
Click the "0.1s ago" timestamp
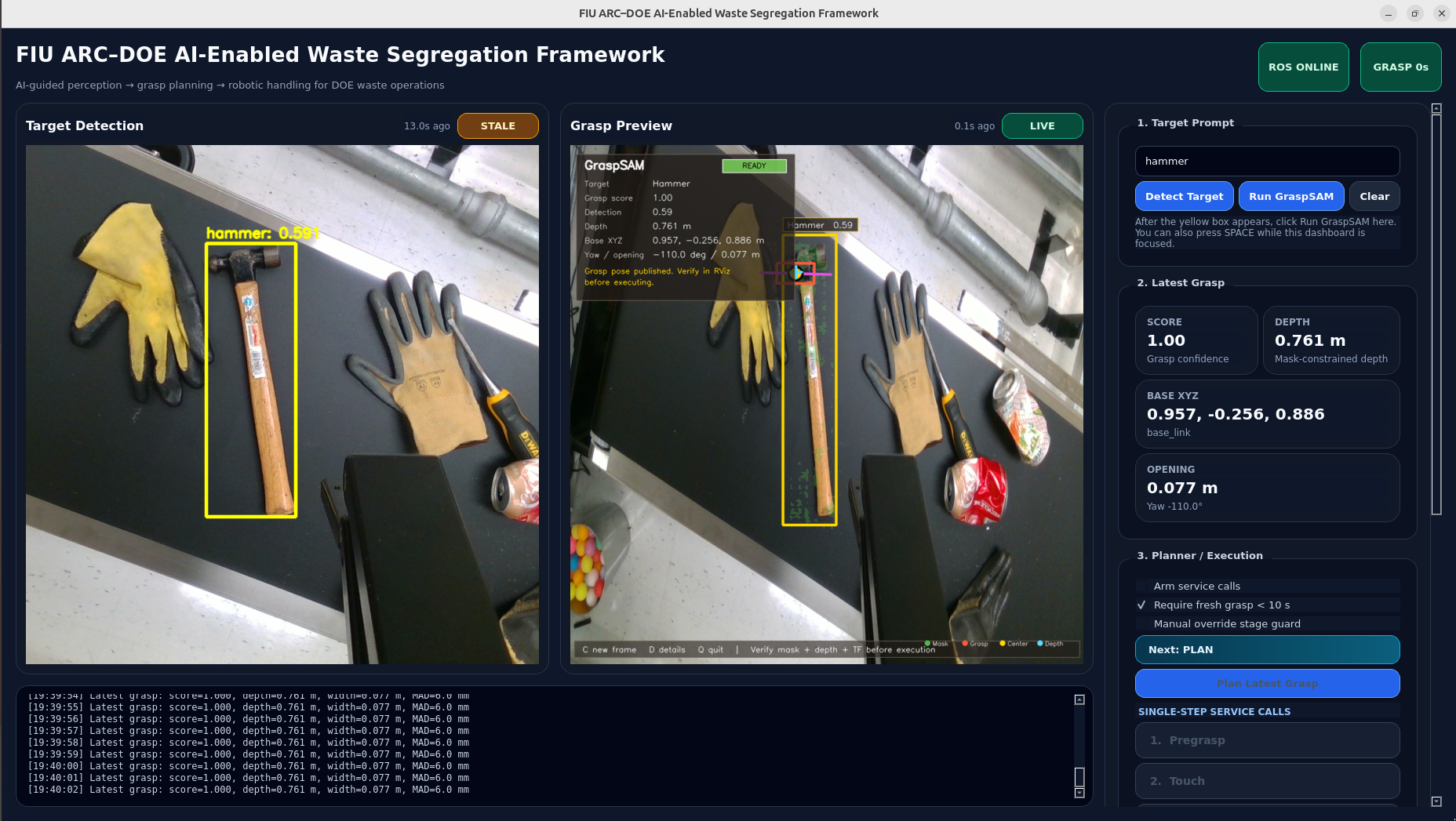[x=974, y=126]
